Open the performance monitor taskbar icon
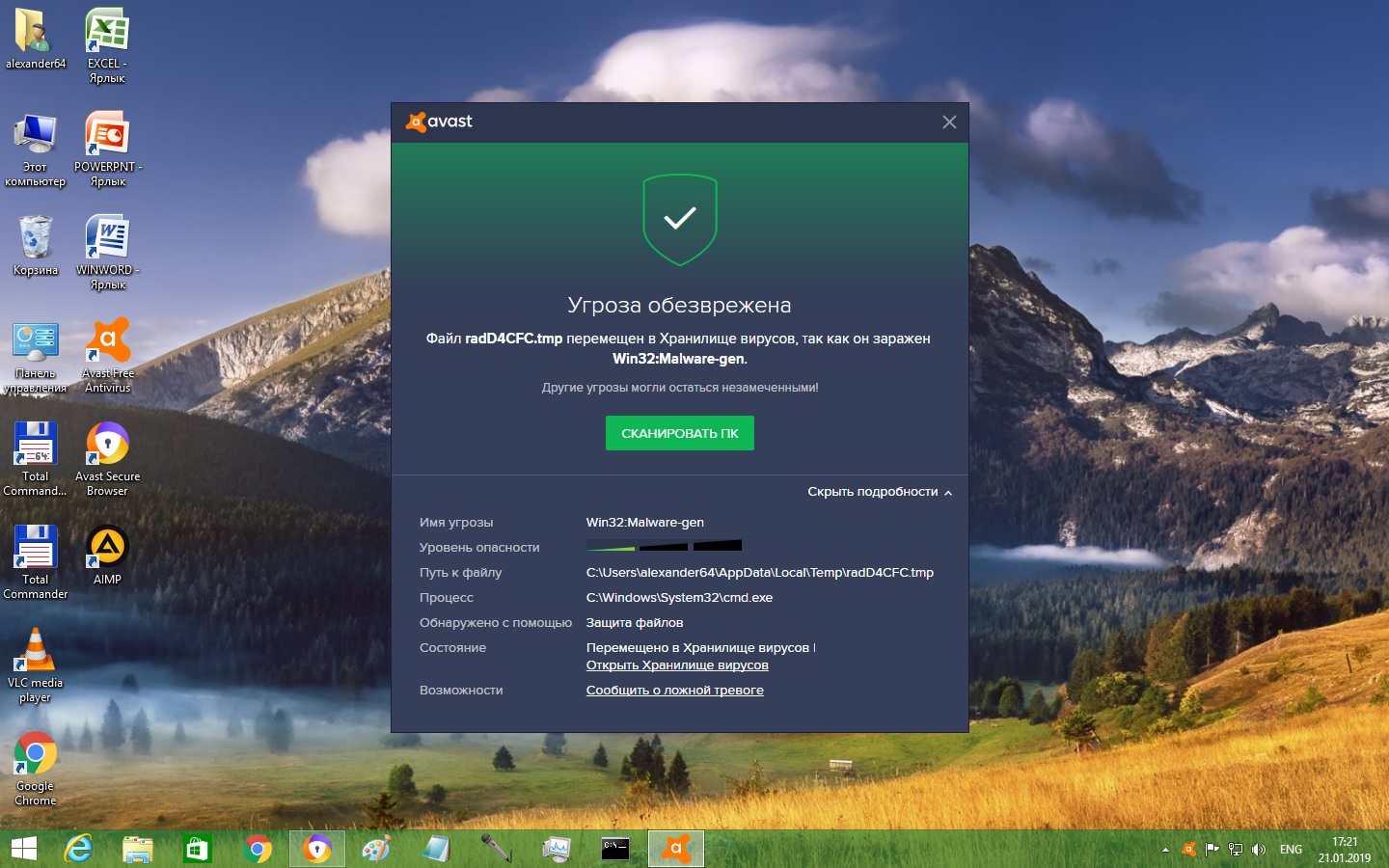The height and width of the screenshot is (868, 1389). point(557,849)
